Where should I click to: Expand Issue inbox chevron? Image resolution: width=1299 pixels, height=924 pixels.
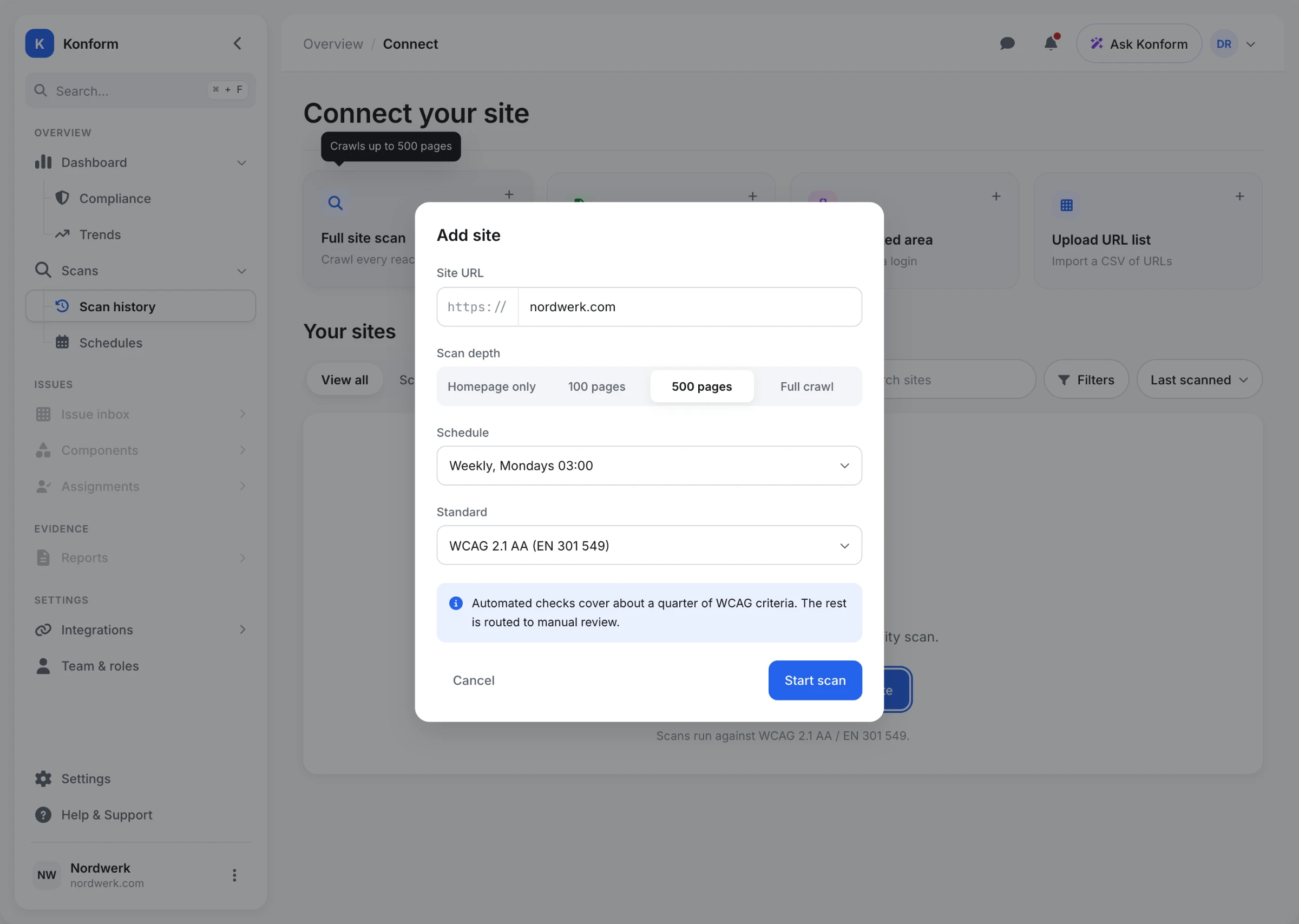(242, 414)
